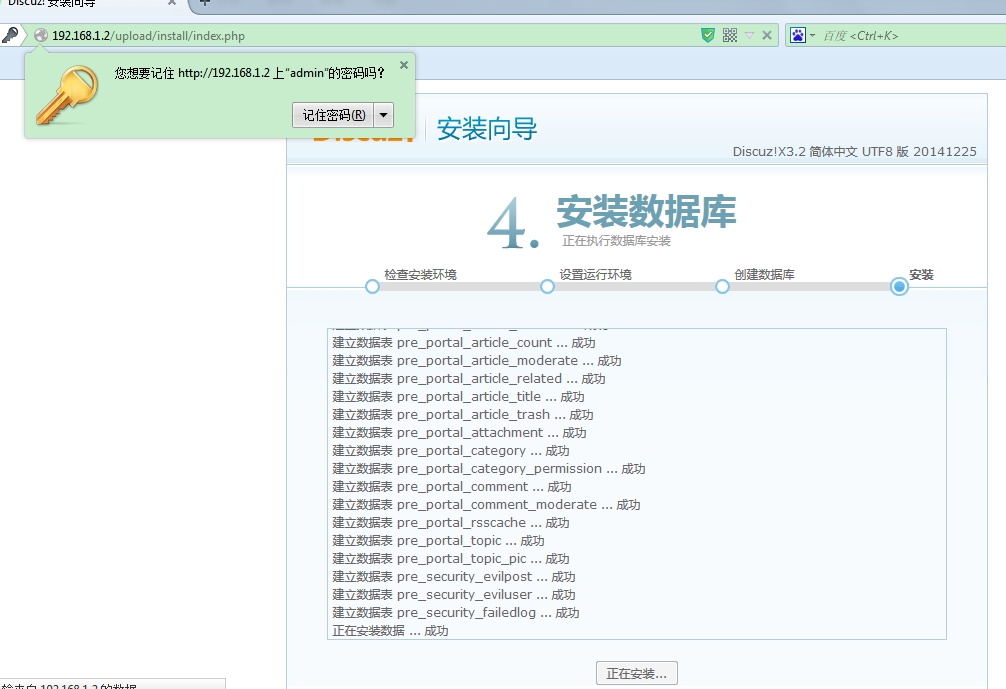
Task: Click log line pre_portal_article_trash
Action: tap(463, 414)
